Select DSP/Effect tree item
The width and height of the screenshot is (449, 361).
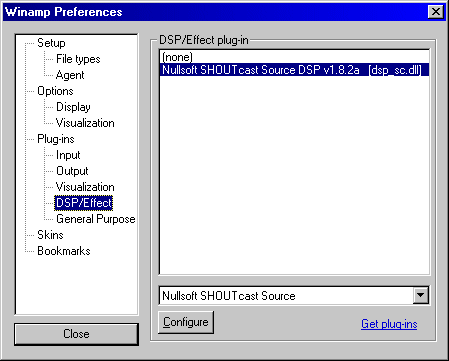point(84,203)
